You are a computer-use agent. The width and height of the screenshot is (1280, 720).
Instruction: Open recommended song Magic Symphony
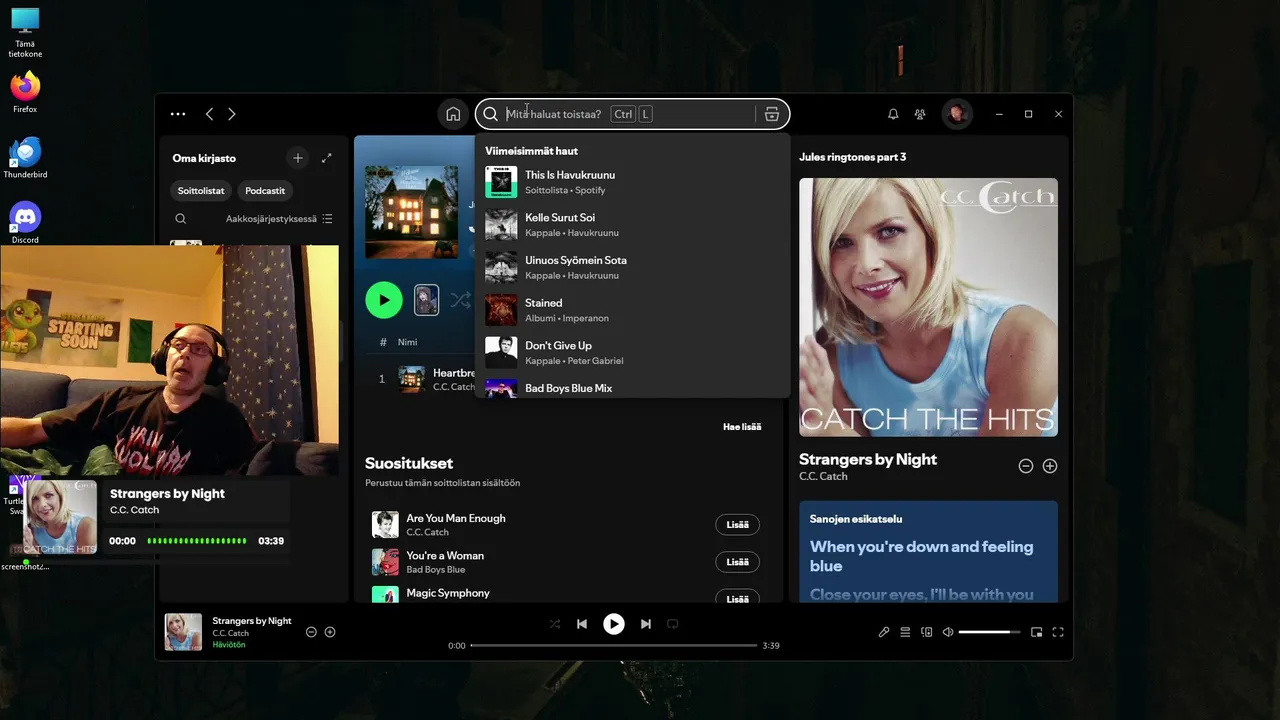click(448, 593)
